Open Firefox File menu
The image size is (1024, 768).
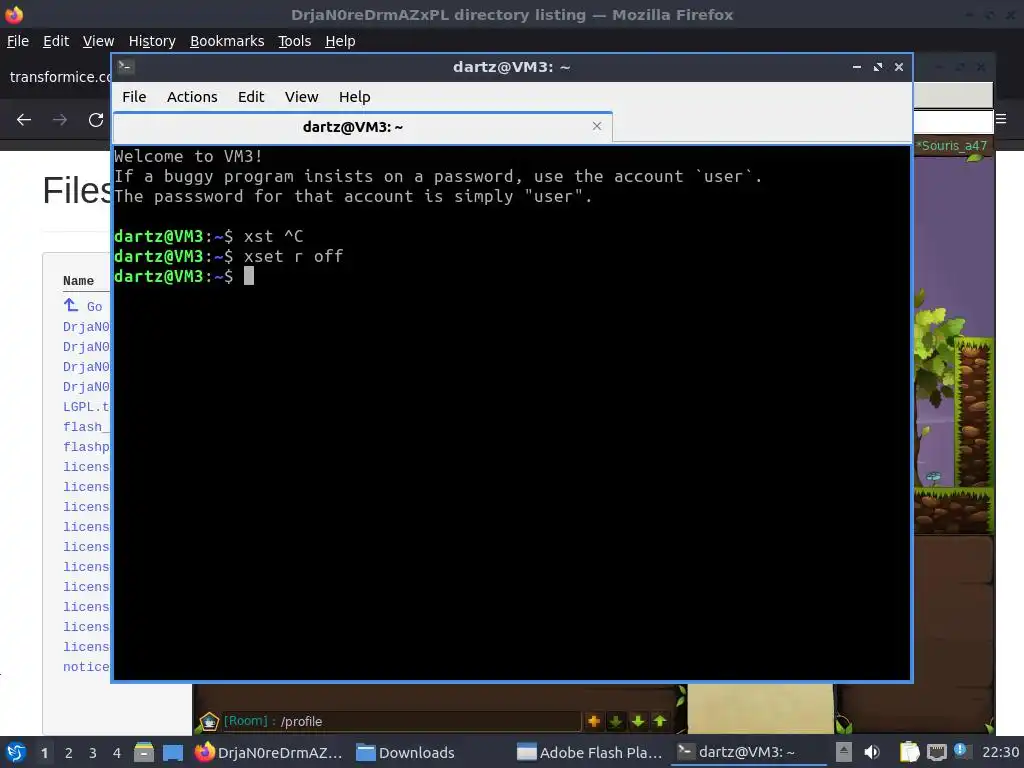(18, 41)
